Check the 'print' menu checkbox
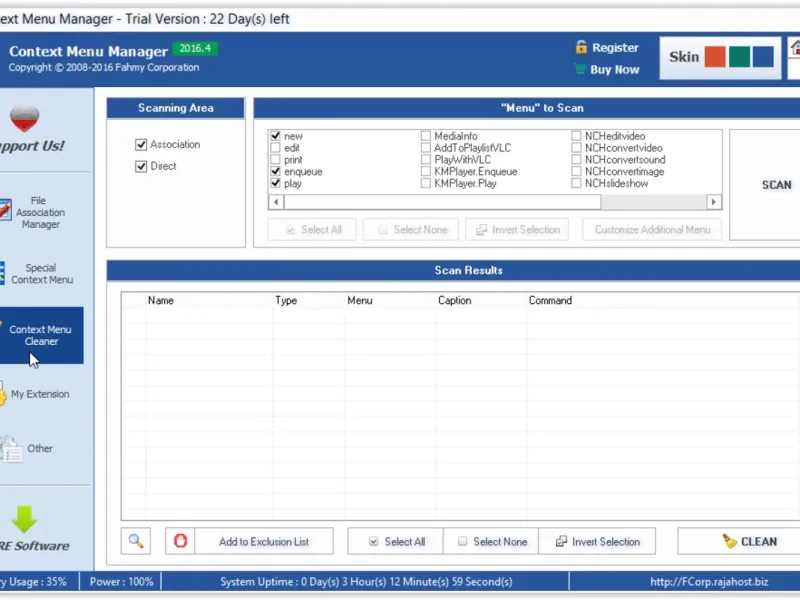The width and height of the screenshot is (800, 600). point(276,159)
